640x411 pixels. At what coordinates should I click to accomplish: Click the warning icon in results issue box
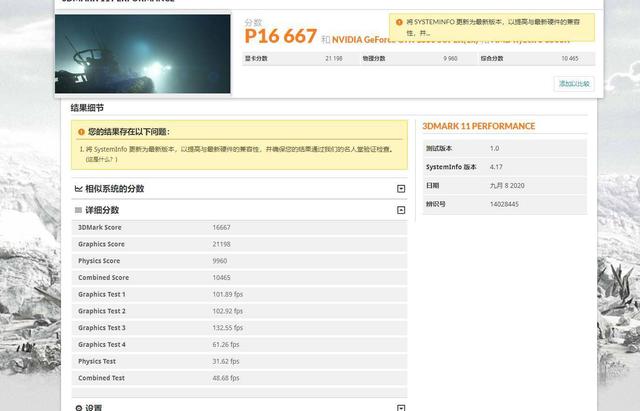click(81, 132)
